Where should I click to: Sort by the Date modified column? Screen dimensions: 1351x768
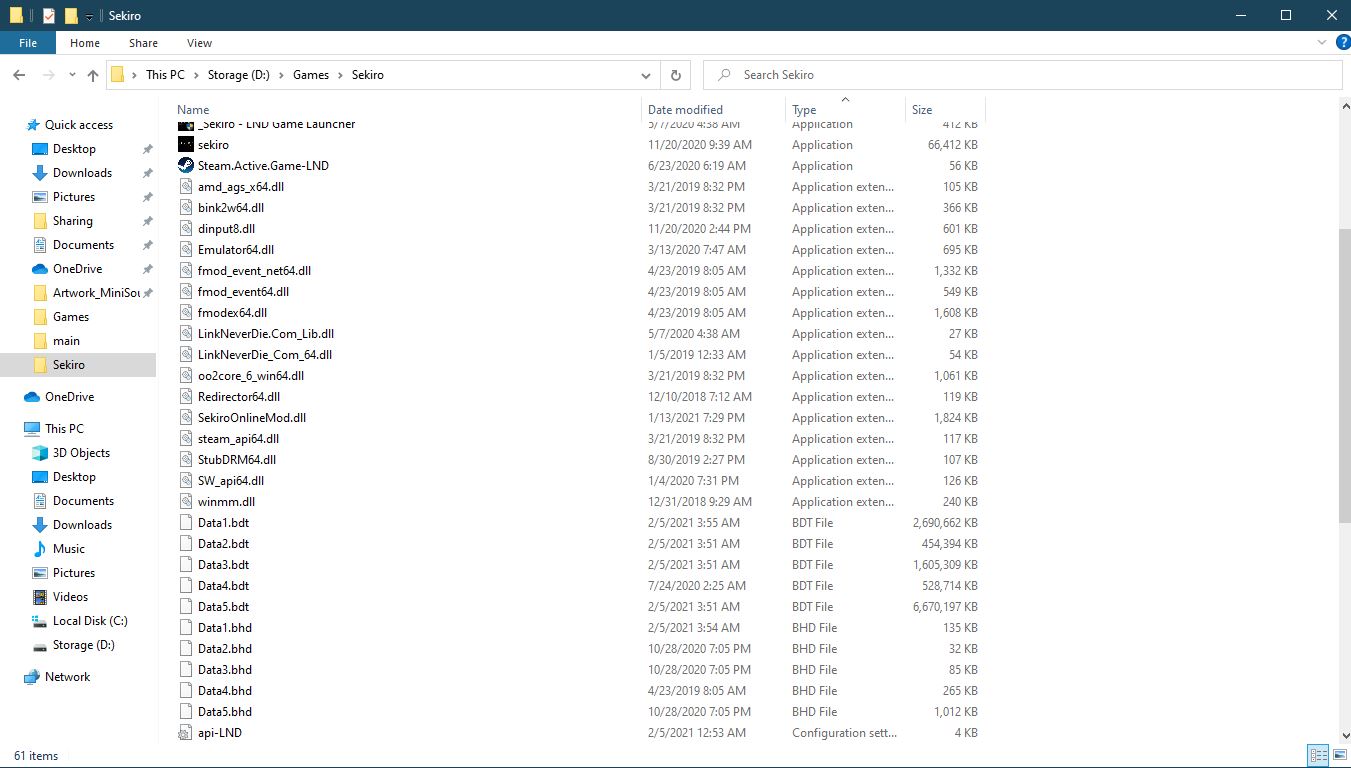(685, 110)
